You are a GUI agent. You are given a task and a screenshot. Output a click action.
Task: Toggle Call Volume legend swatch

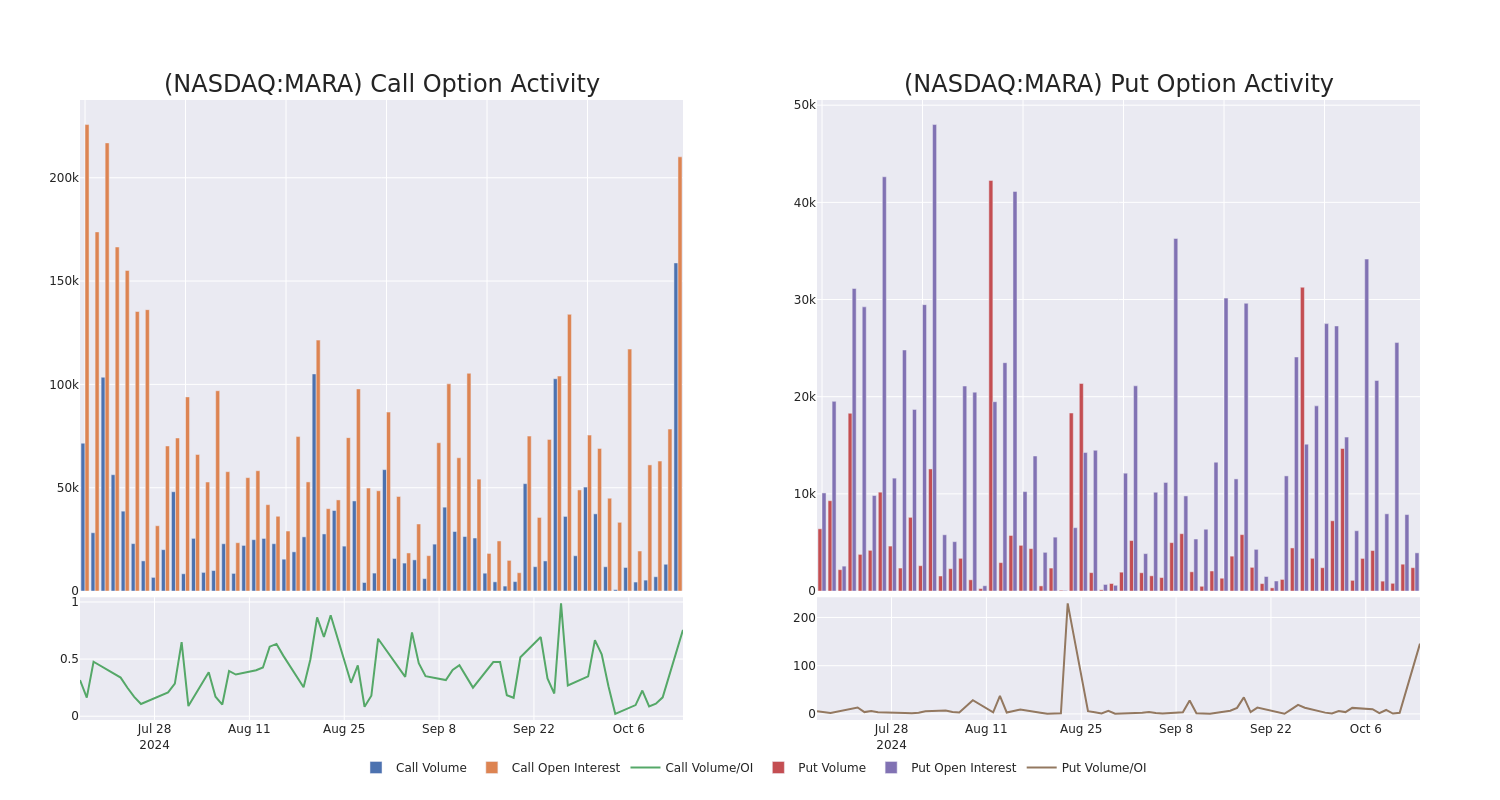click(x=376, y=768)
